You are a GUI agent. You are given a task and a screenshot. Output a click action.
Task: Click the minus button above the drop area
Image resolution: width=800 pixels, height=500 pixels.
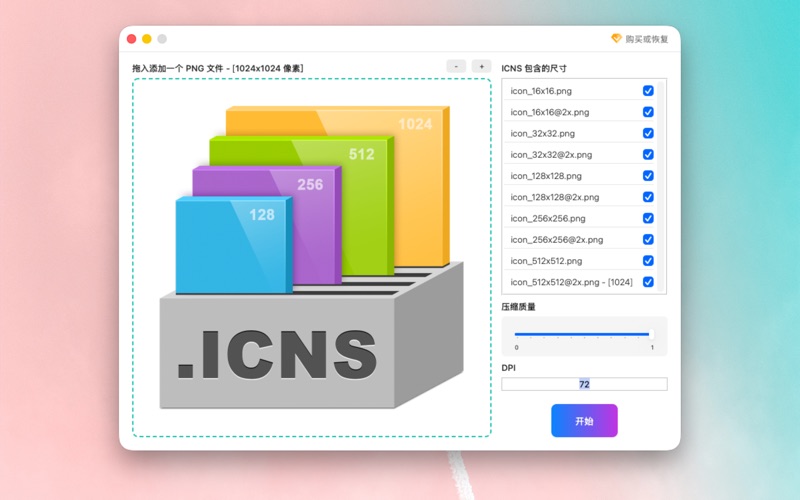[456, 66]
